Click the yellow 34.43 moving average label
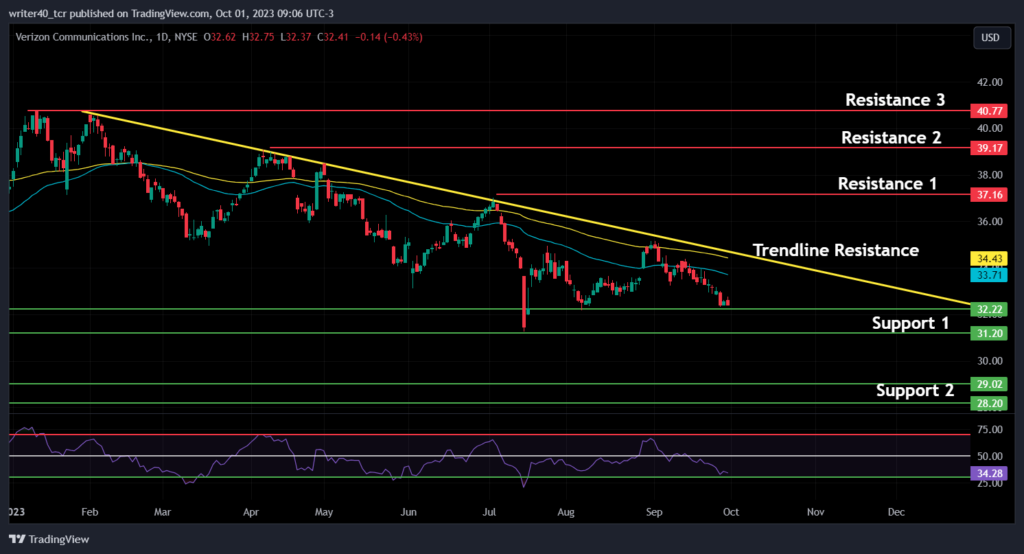This screenshot has width=1024, height=554. click(x=989, y=259)
